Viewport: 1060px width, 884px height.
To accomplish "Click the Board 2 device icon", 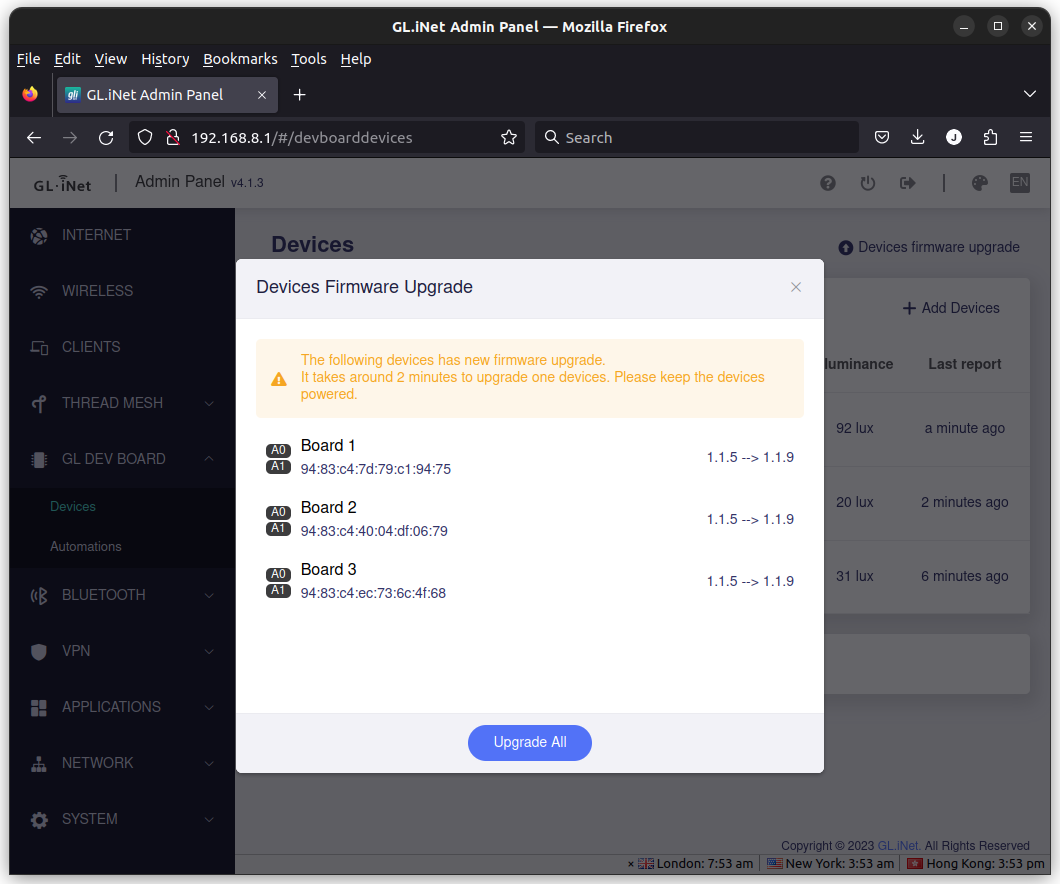I will point(278,520).
